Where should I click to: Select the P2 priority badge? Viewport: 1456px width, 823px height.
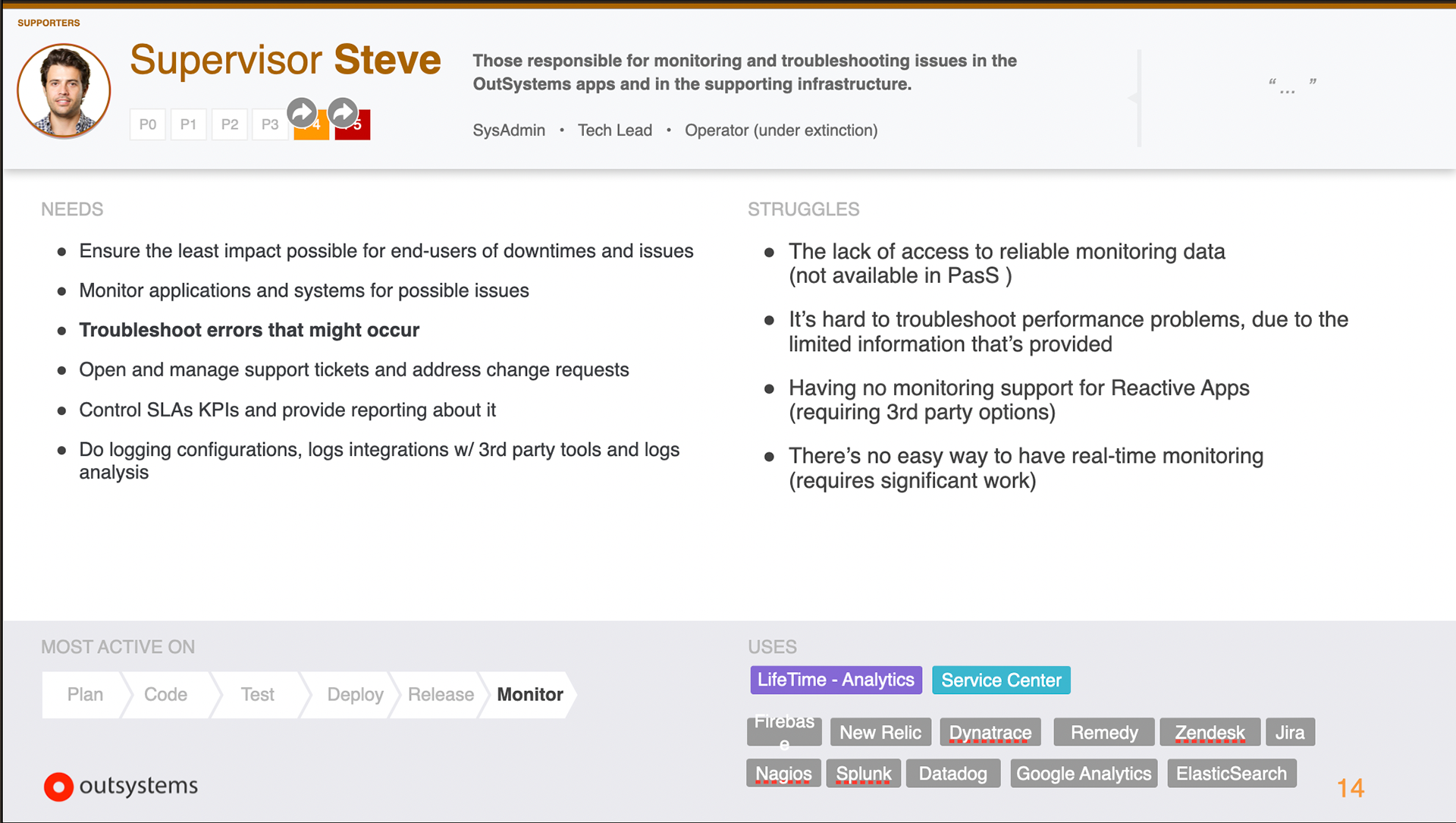point(230,124)
